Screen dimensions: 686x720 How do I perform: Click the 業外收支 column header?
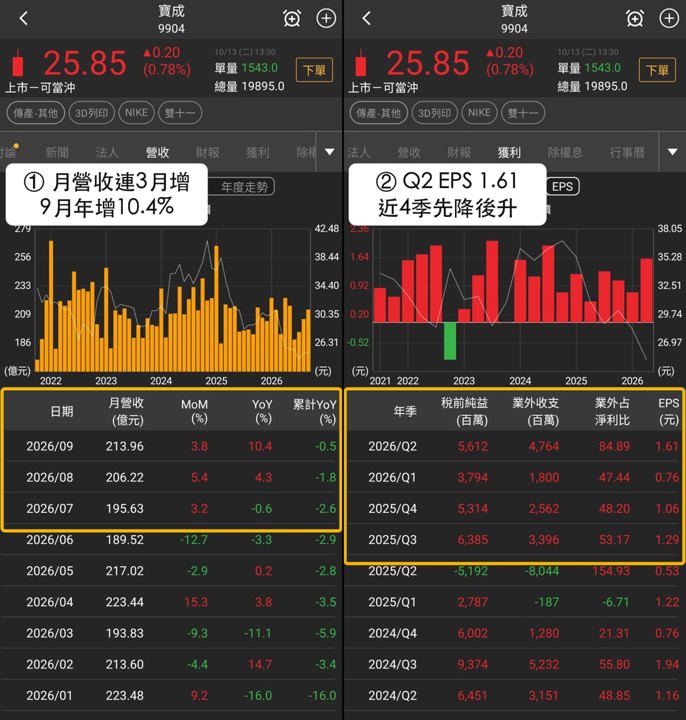(535, 411)
